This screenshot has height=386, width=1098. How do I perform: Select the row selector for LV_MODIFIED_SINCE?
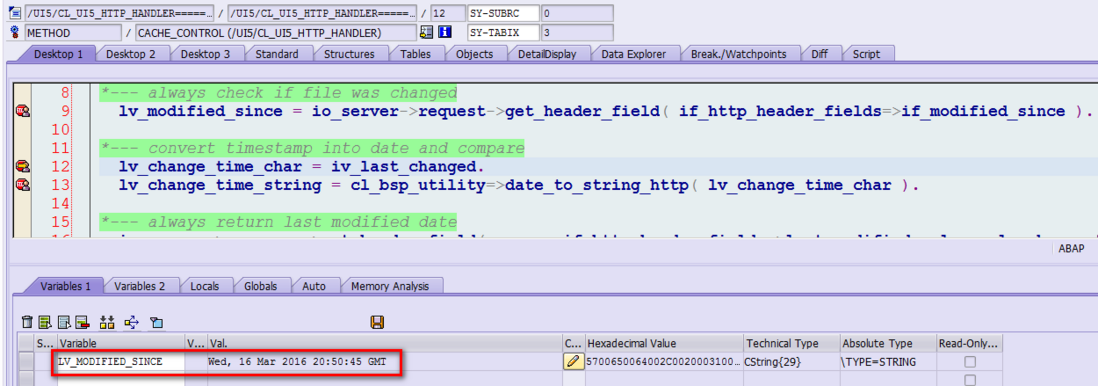pyautogui.click(x=26, y=361)
